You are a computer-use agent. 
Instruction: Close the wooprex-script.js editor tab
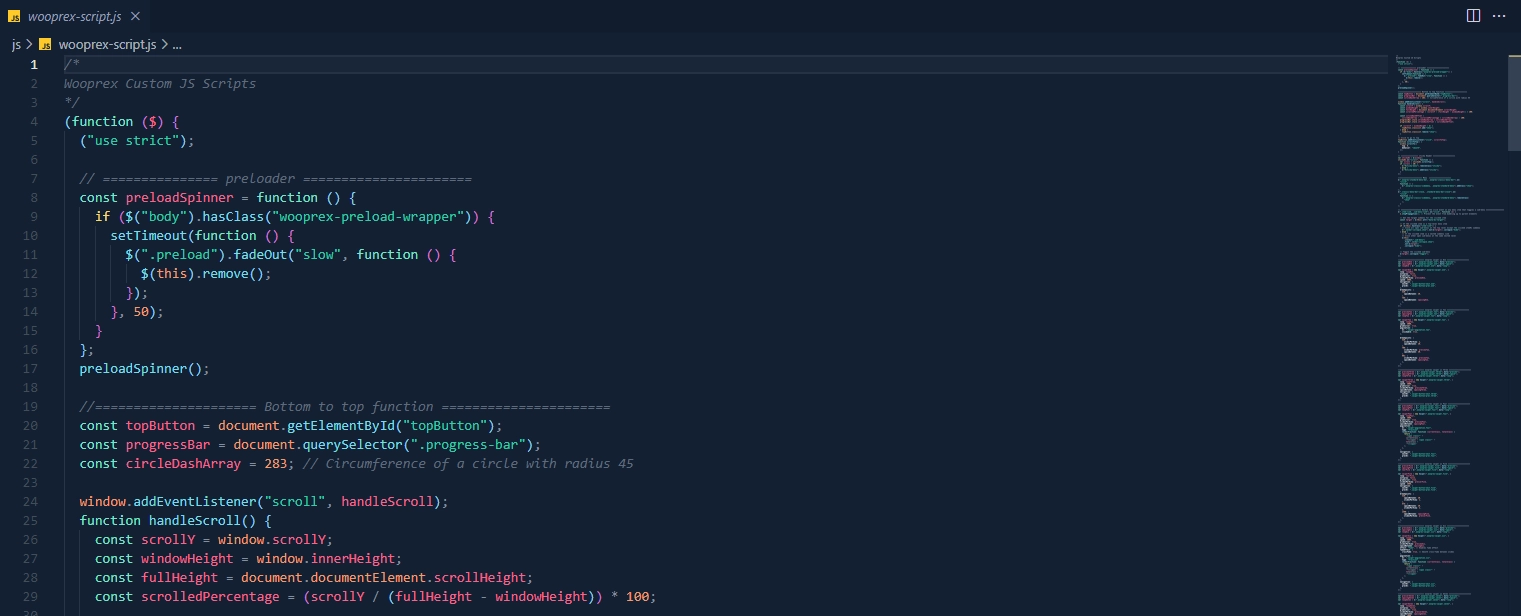(134, 16)
